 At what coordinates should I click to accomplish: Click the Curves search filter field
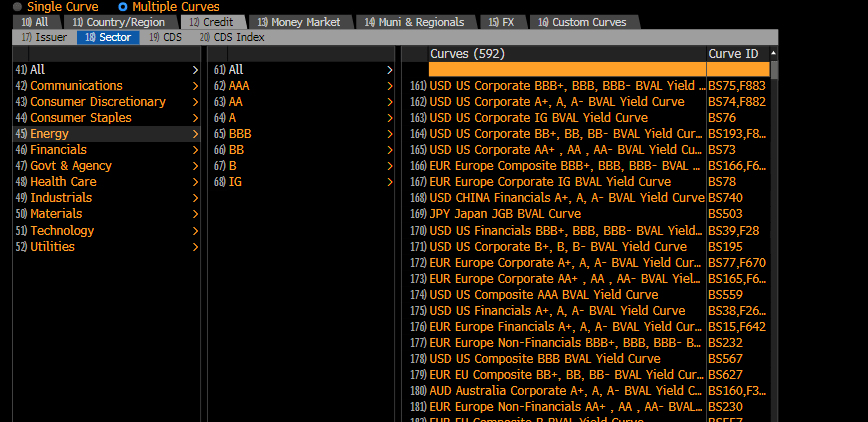[567, 69]
